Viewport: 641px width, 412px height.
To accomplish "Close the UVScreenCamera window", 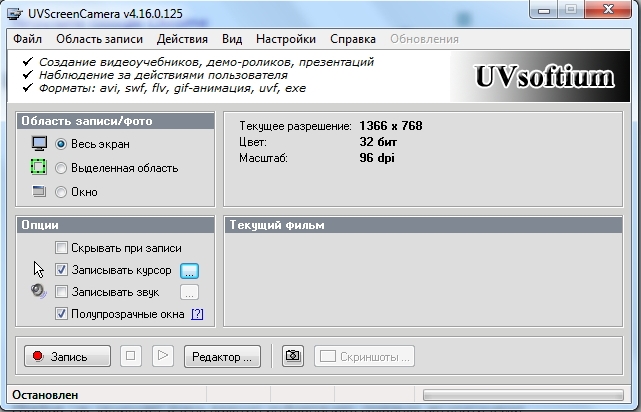I will click(608, 9).
